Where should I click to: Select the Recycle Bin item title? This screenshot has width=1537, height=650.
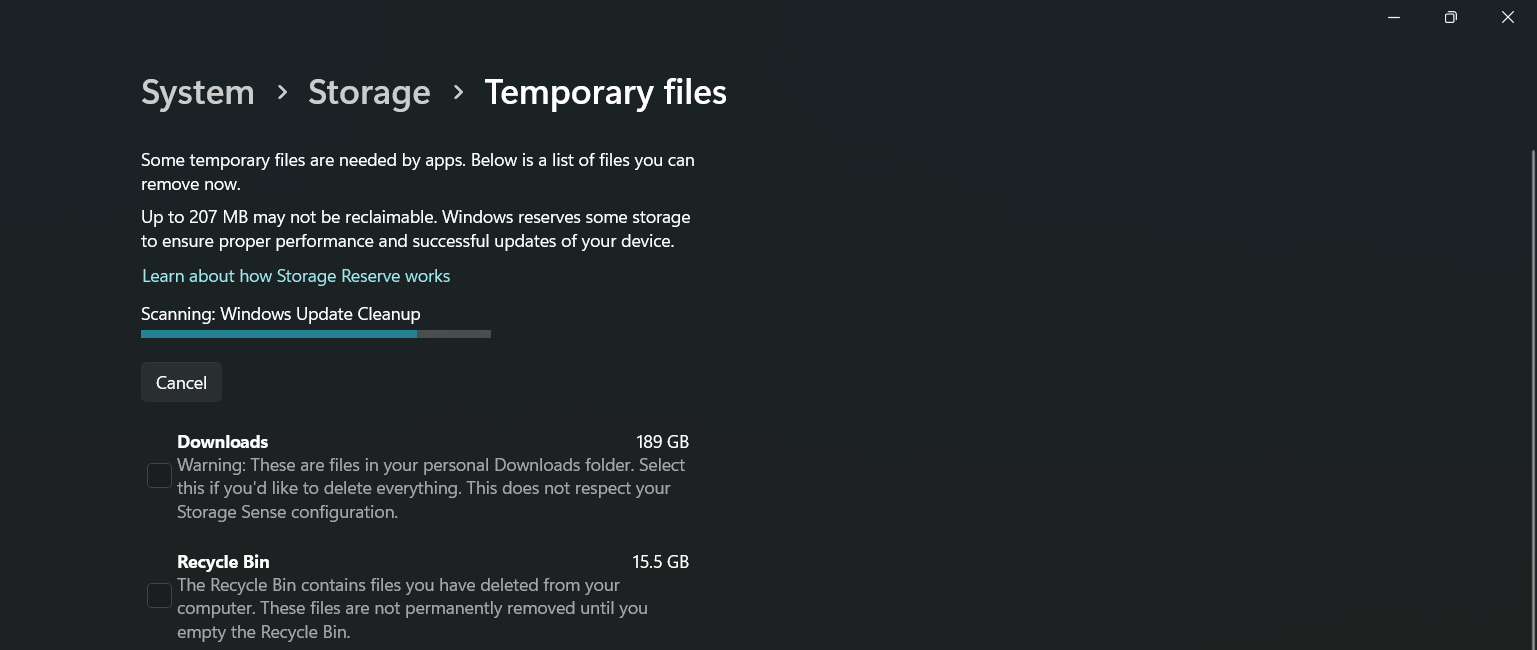tap(223, 561)
